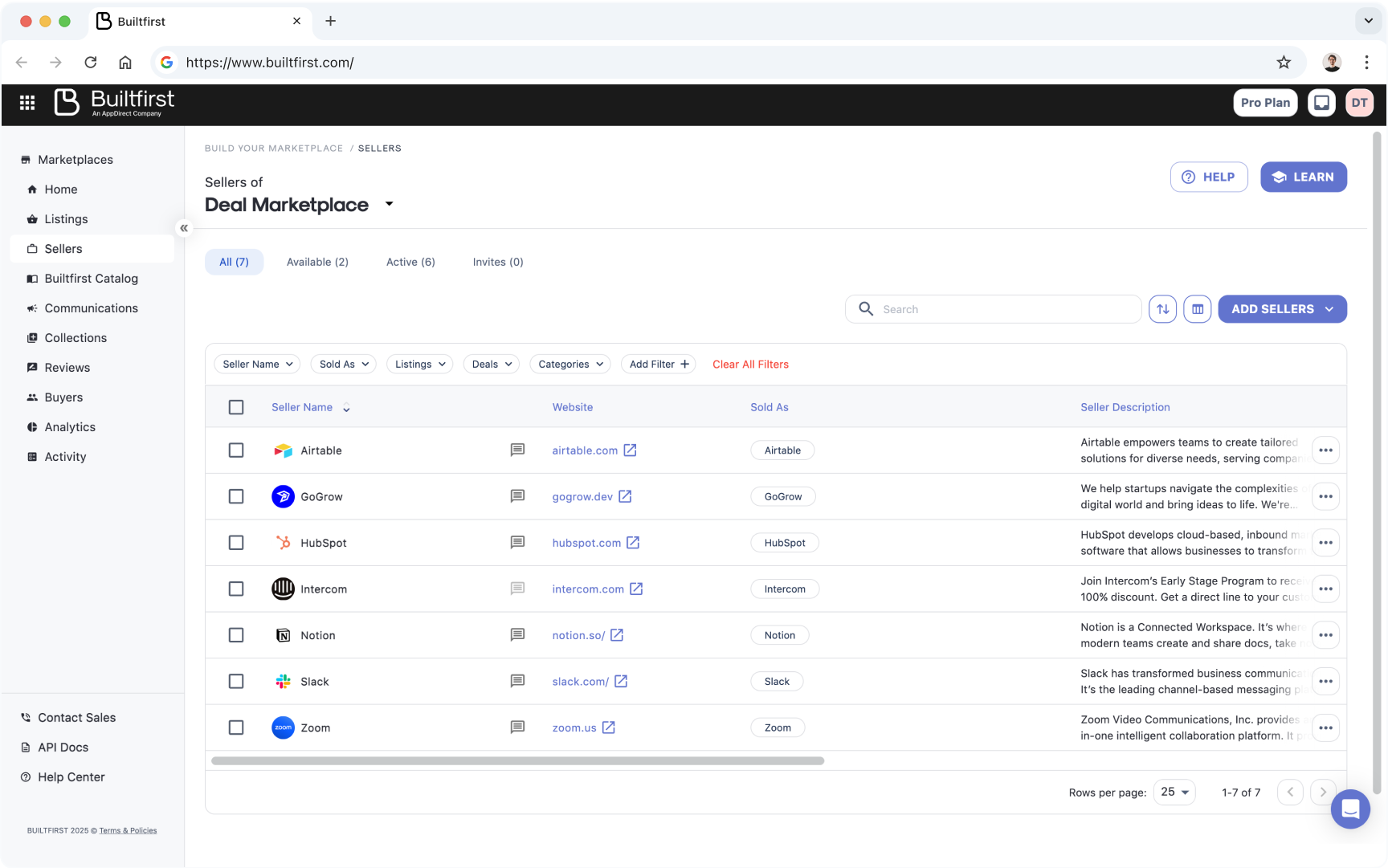1388x868 pixels.
Task: Open more options for Notion row
Action: 1325,635
